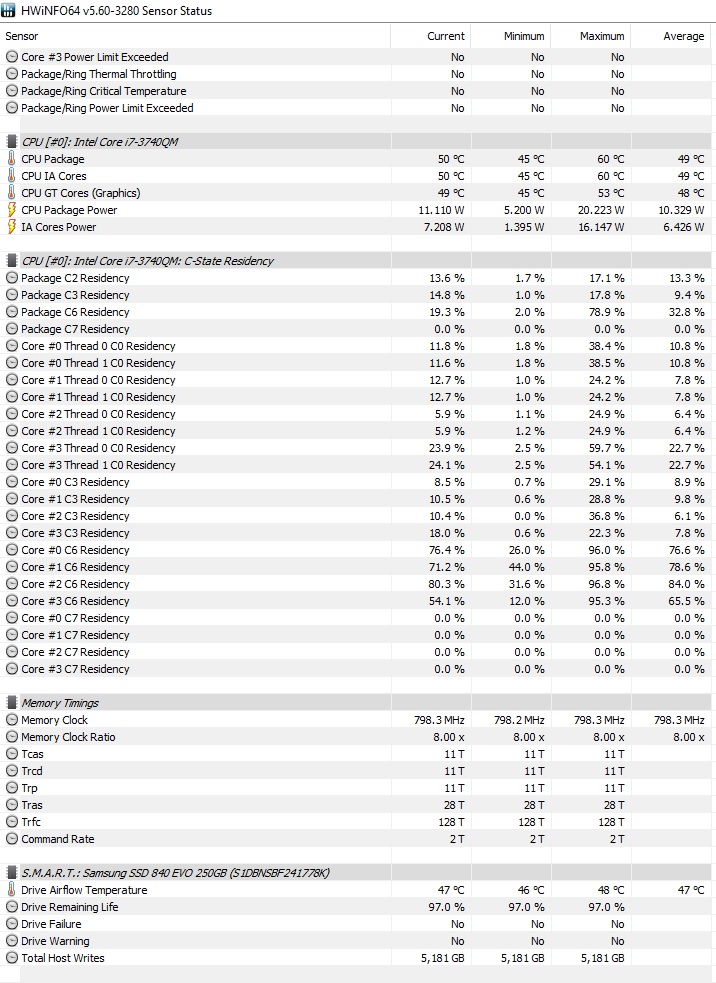Click the thermometer icon for Drive Airflow Temperature
This screenshot has width=716, height=983.
coord(11,890)
